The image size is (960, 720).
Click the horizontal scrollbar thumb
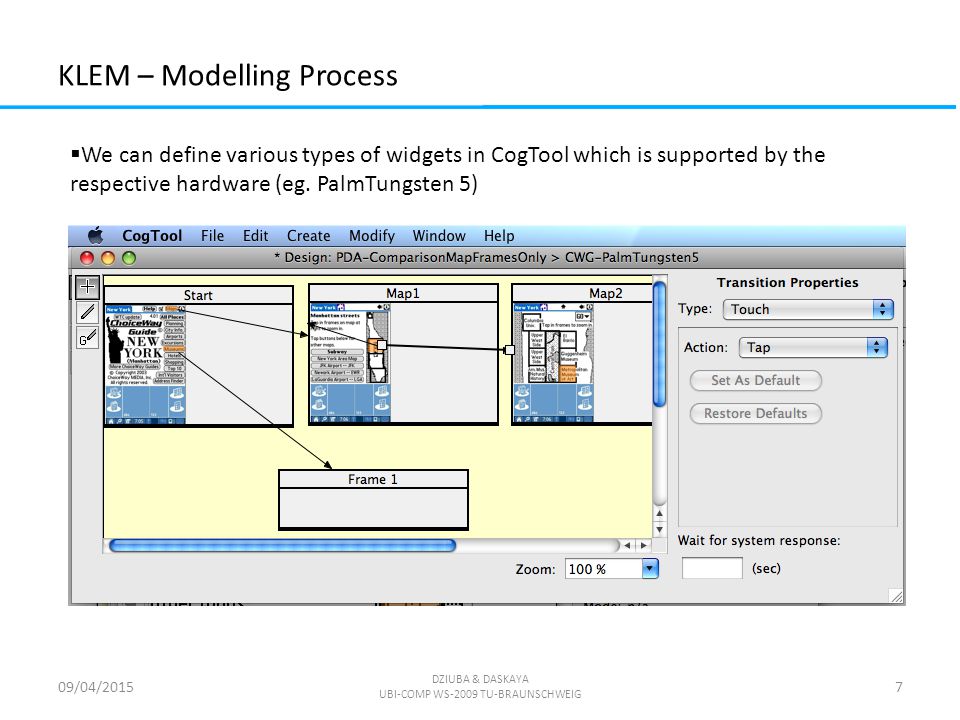(x=282, y=546)
